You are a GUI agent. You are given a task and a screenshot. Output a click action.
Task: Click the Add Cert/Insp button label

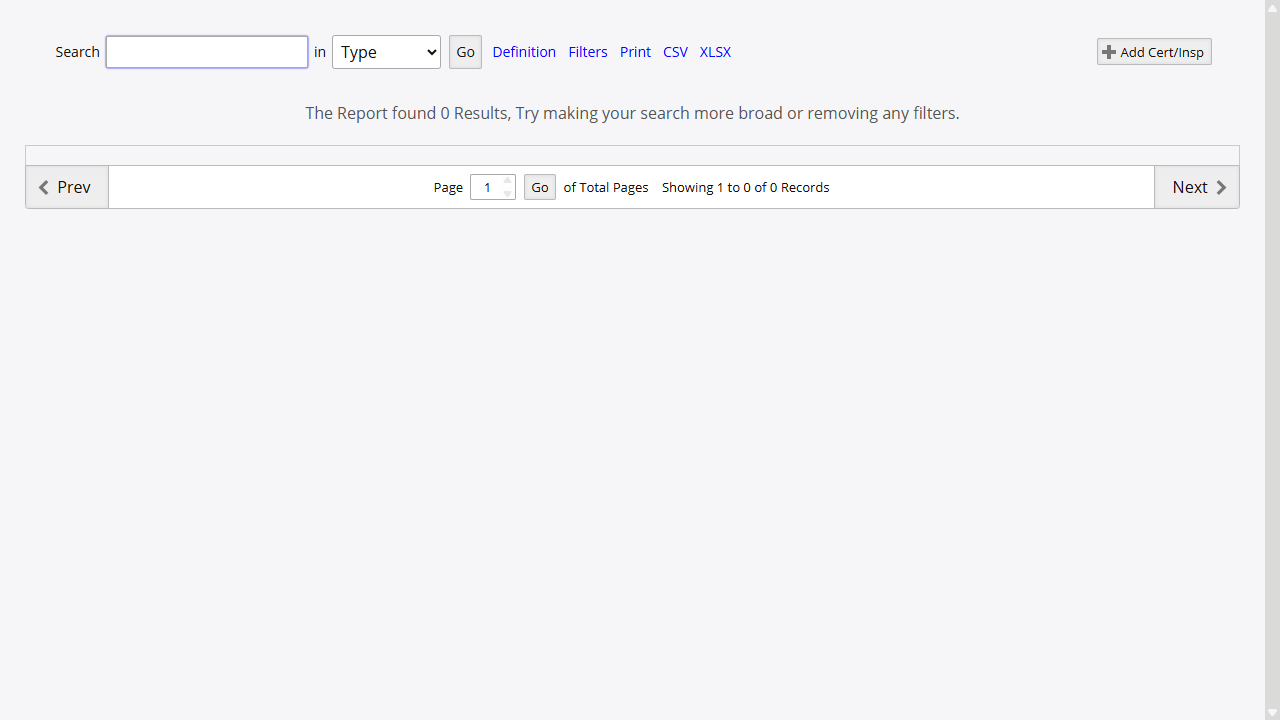click(x=1162, y=52)
